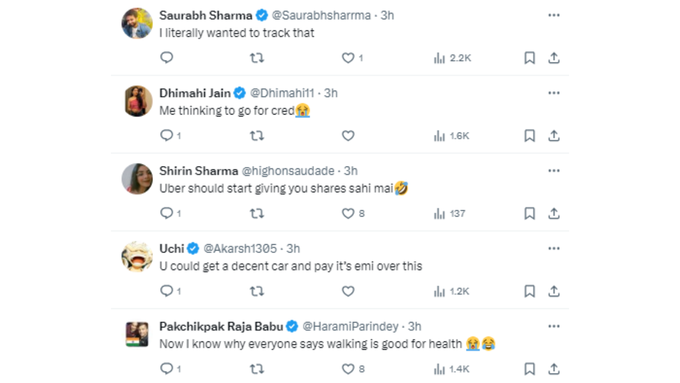View analytics showing 2.2K views
680x383 pixels.
click(x=452, y=58)
